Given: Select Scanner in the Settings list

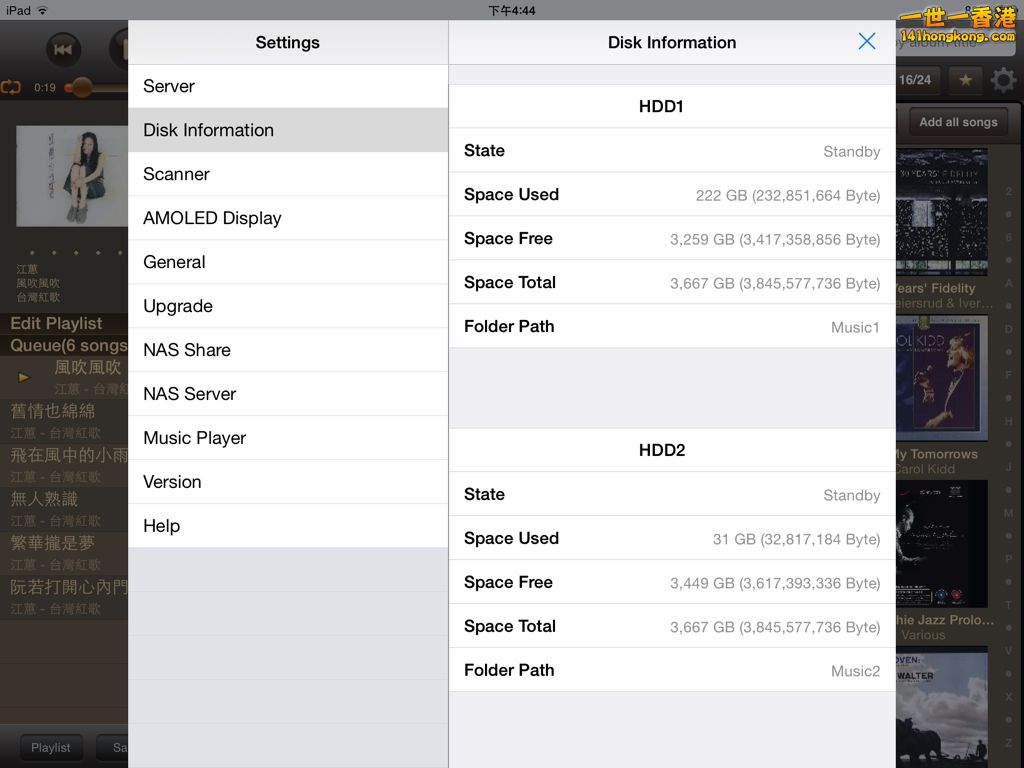Looking at the screenshot, I should coord(288,174).
